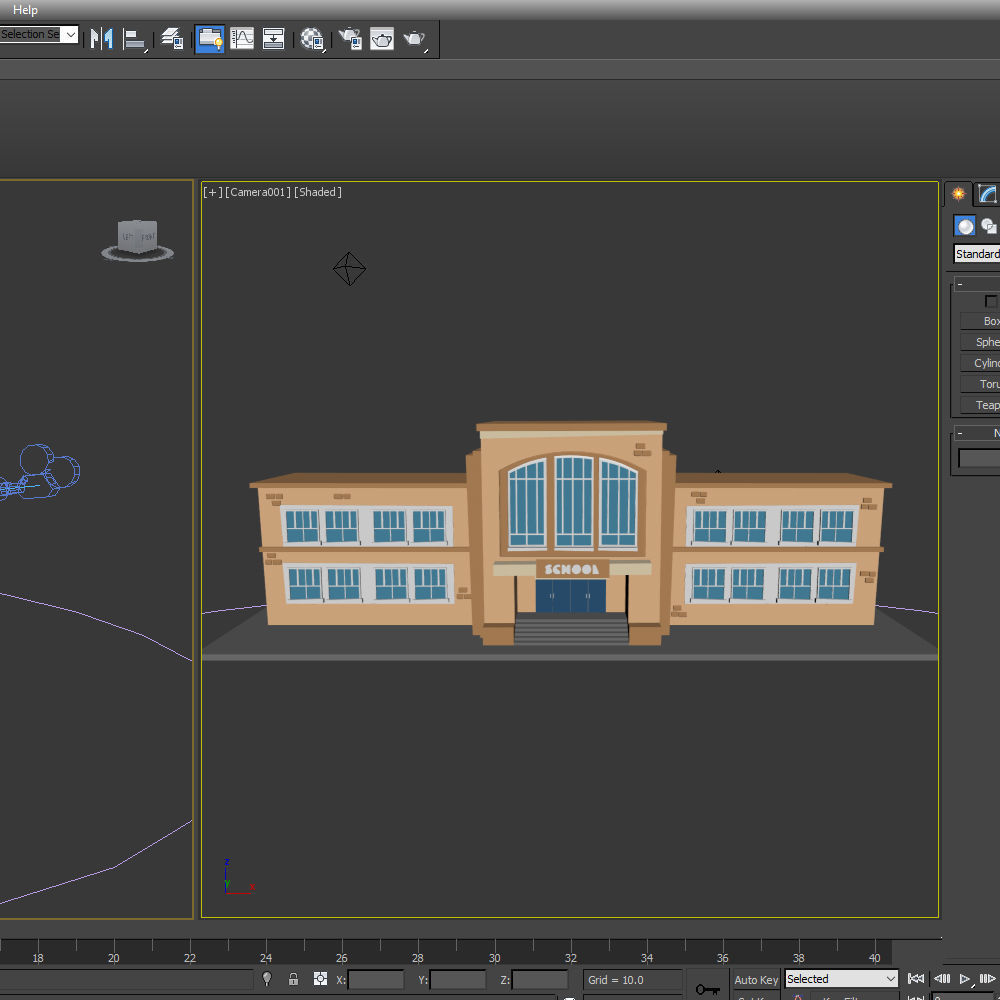Select the school building model

click(570, 534)
